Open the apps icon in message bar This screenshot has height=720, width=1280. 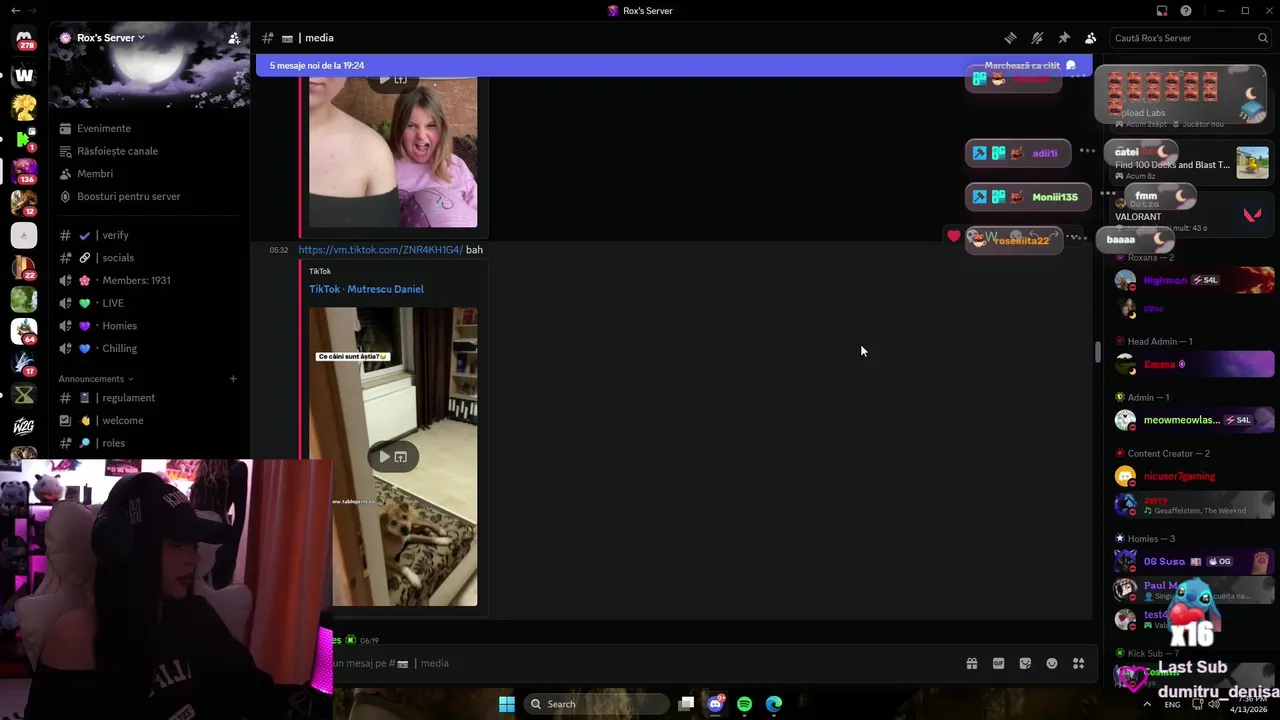(x=1079, y=663)
